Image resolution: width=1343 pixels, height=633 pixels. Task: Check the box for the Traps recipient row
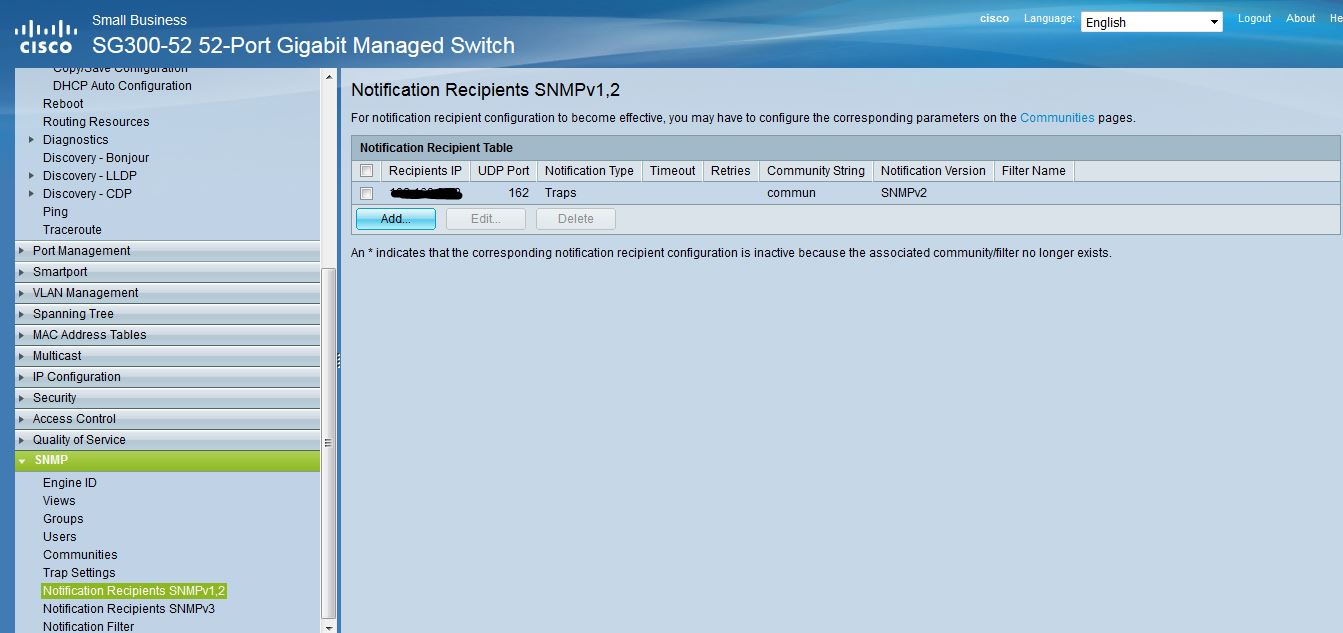tap(366, 193)
